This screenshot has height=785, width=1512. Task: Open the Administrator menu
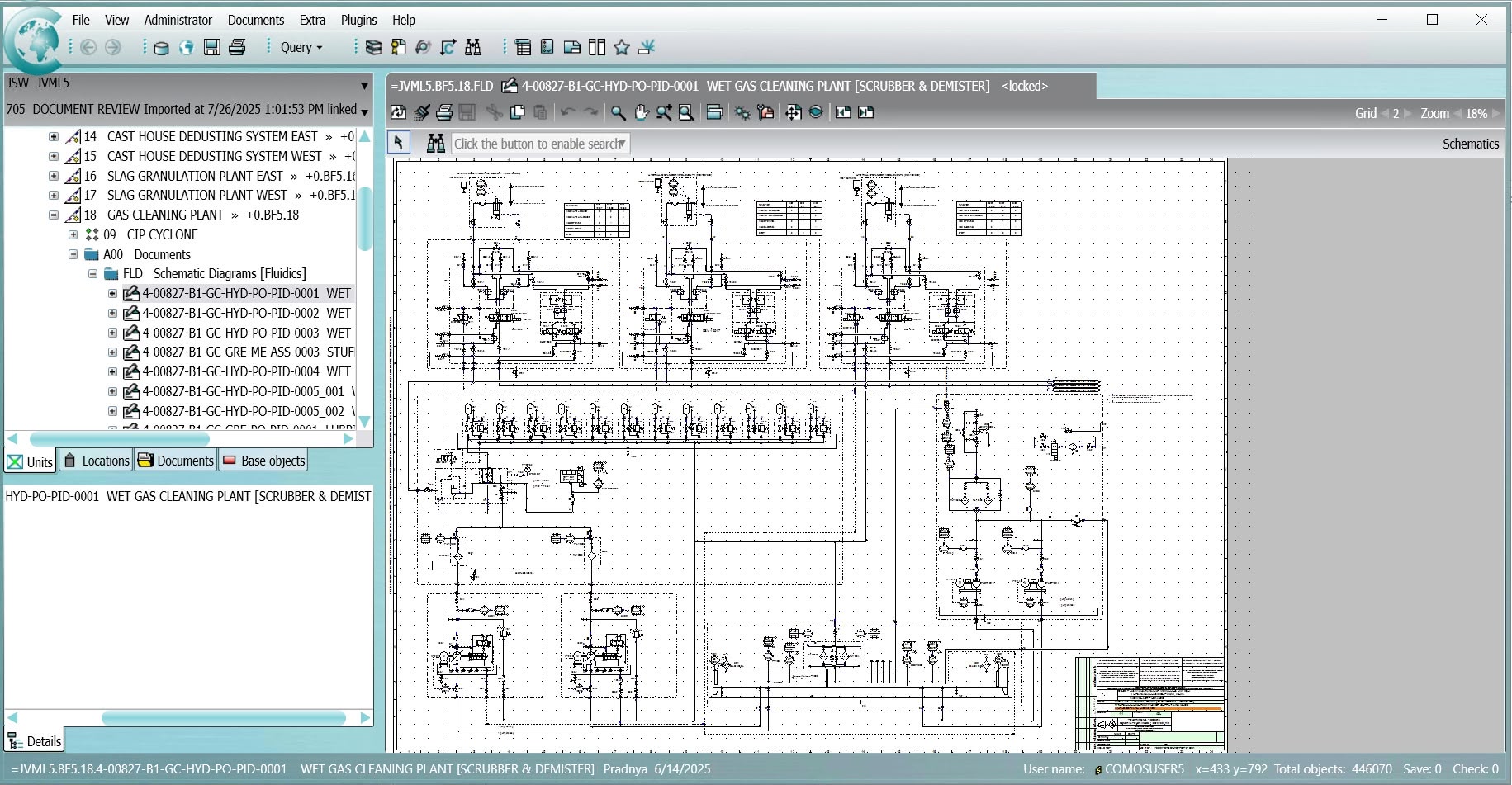click(x=178, y=20)
